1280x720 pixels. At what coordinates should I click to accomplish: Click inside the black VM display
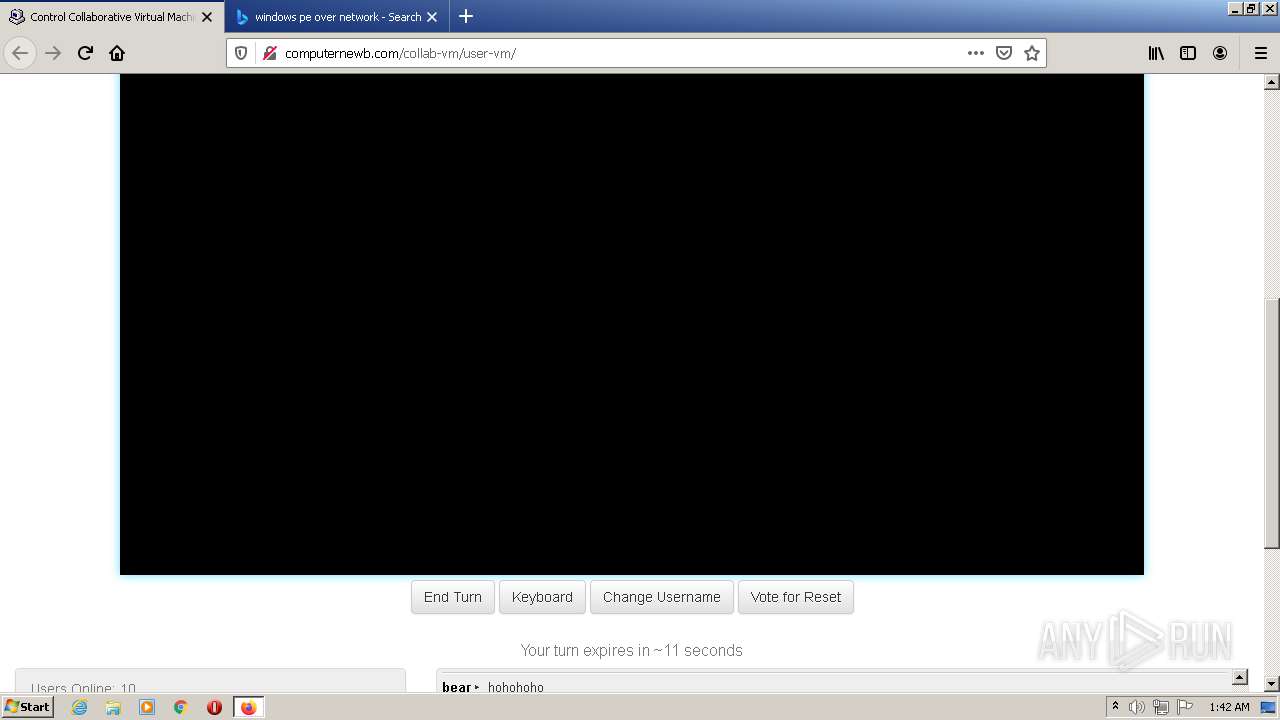coord(632,324)
